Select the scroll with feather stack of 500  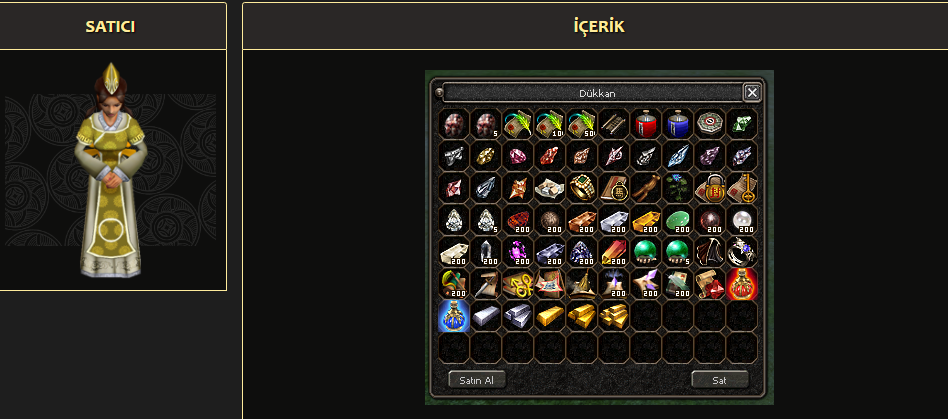pyautogui.click(x=582, y=124)
